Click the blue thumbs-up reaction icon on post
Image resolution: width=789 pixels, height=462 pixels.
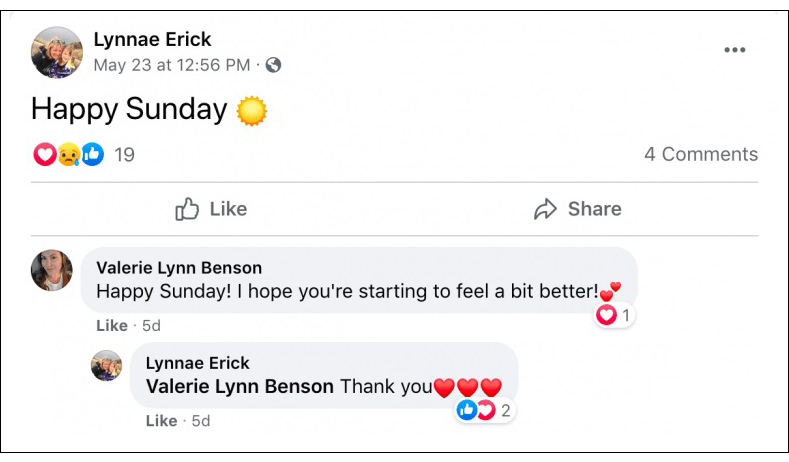pos(92,154)
